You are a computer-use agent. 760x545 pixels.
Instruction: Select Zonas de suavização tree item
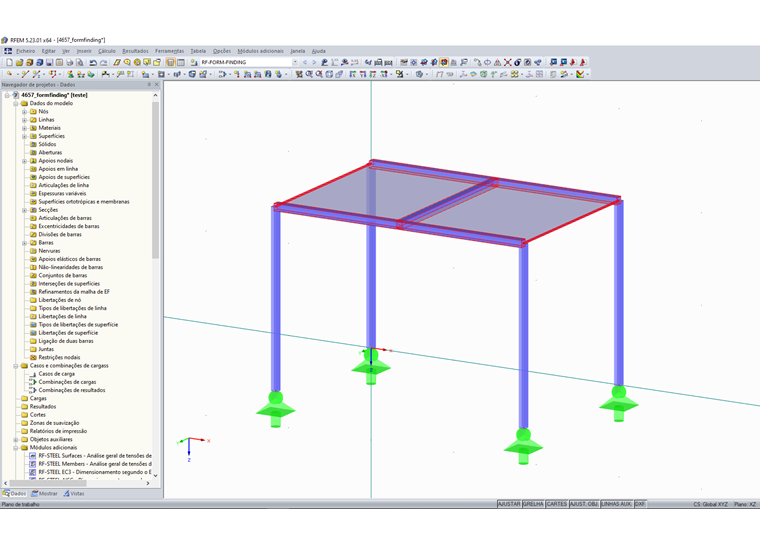pos(54,423)
